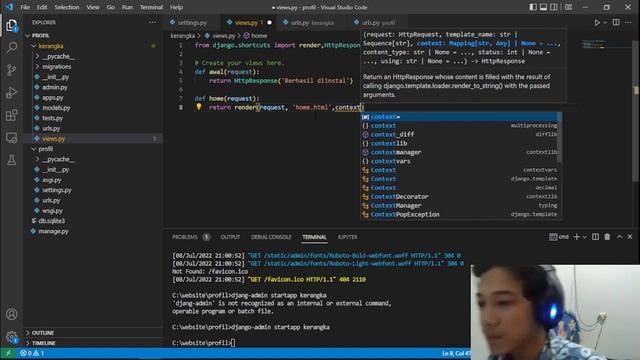This screenshot has width=640, height=360.
Task: Click the lightbulb code action
Action: (198, 107)
